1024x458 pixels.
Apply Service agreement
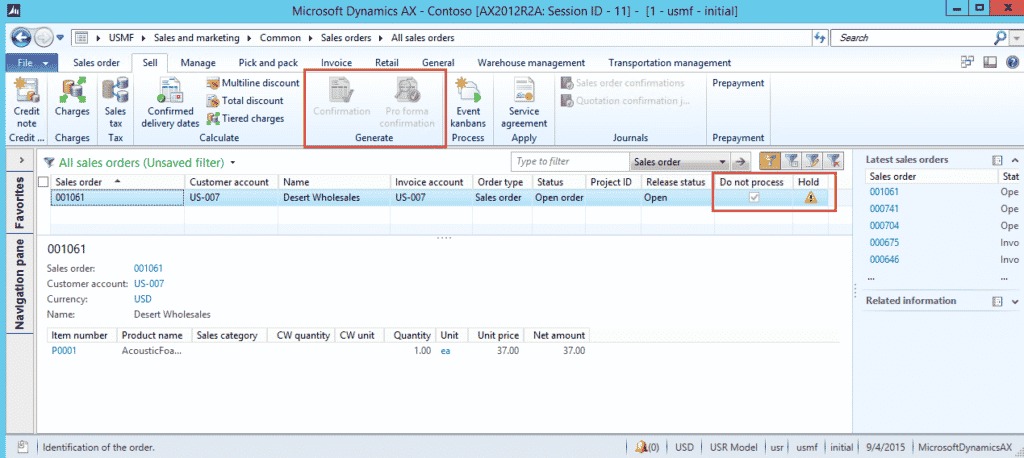coord(524,103)
